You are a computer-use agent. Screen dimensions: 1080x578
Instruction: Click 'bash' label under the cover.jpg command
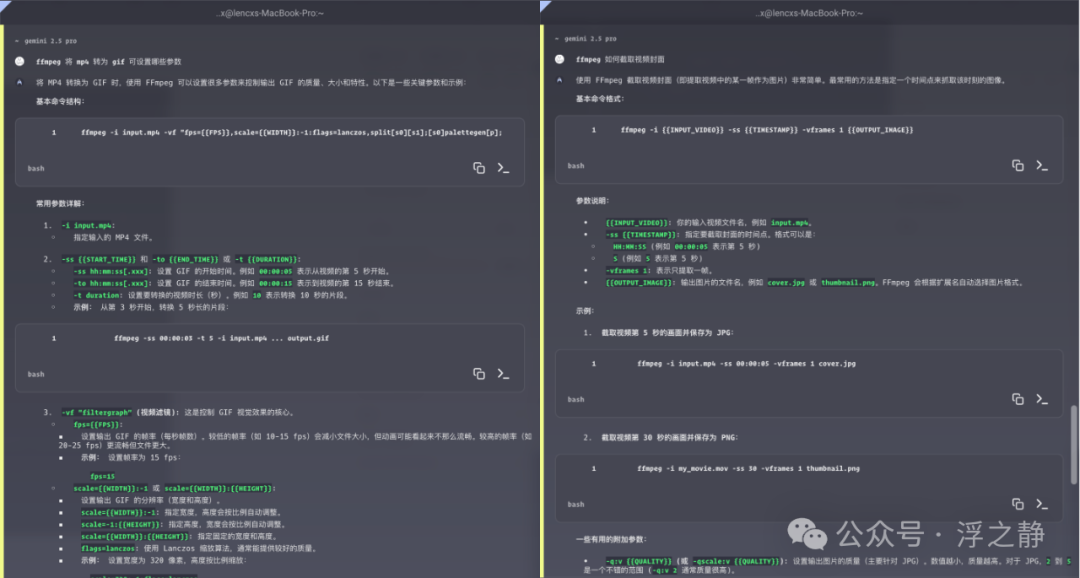[x=576, y=400]
